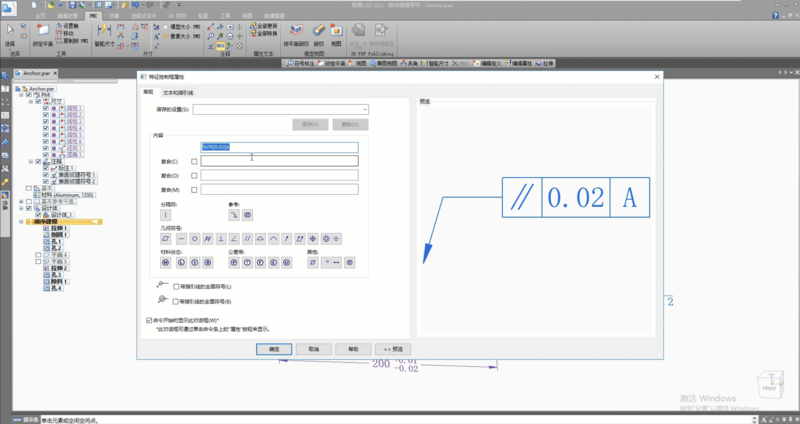
Task: Insert the perpendicularity symbol
Action: click(220, 238)
